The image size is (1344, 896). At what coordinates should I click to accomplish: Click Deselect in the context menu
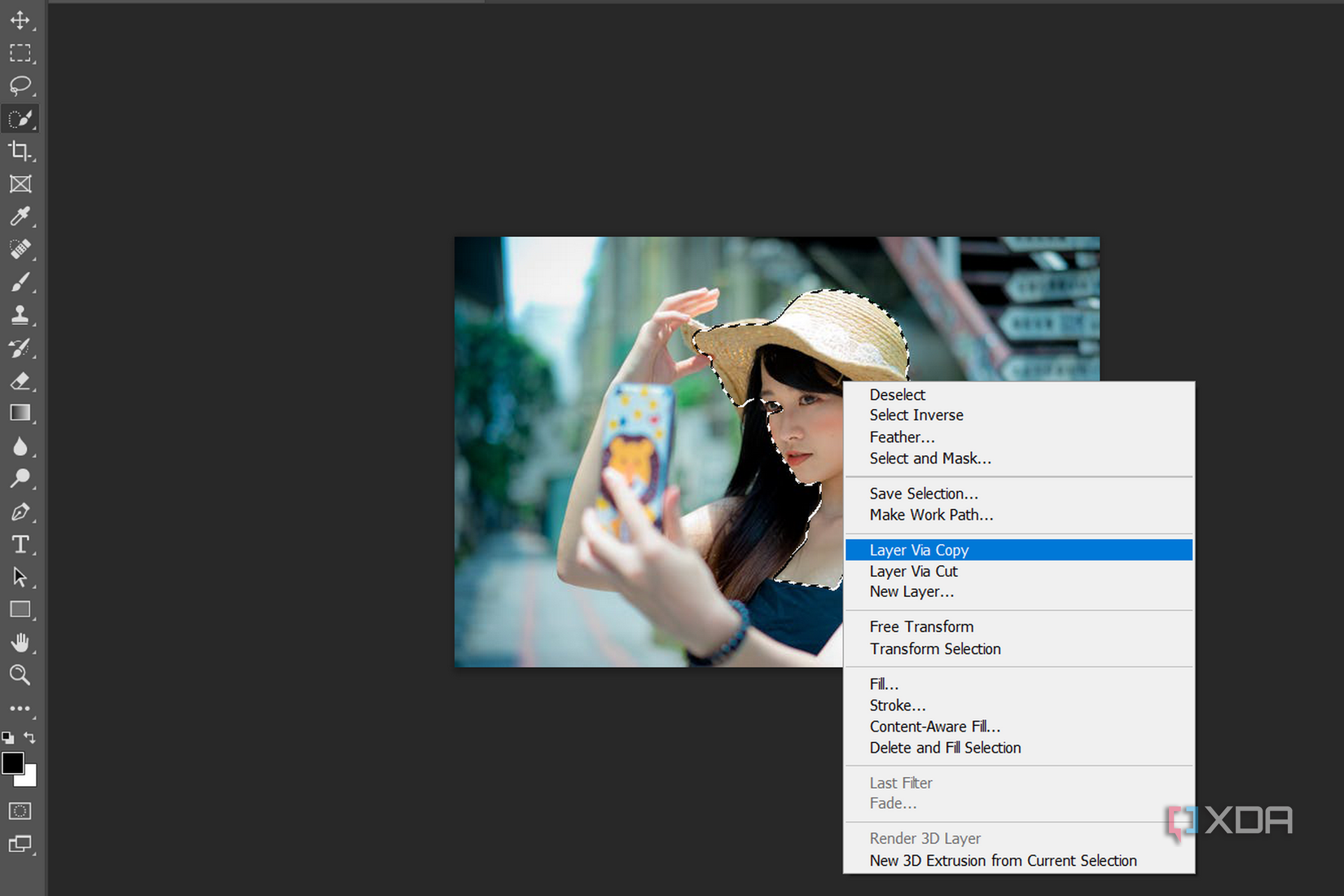pos(897,395)
